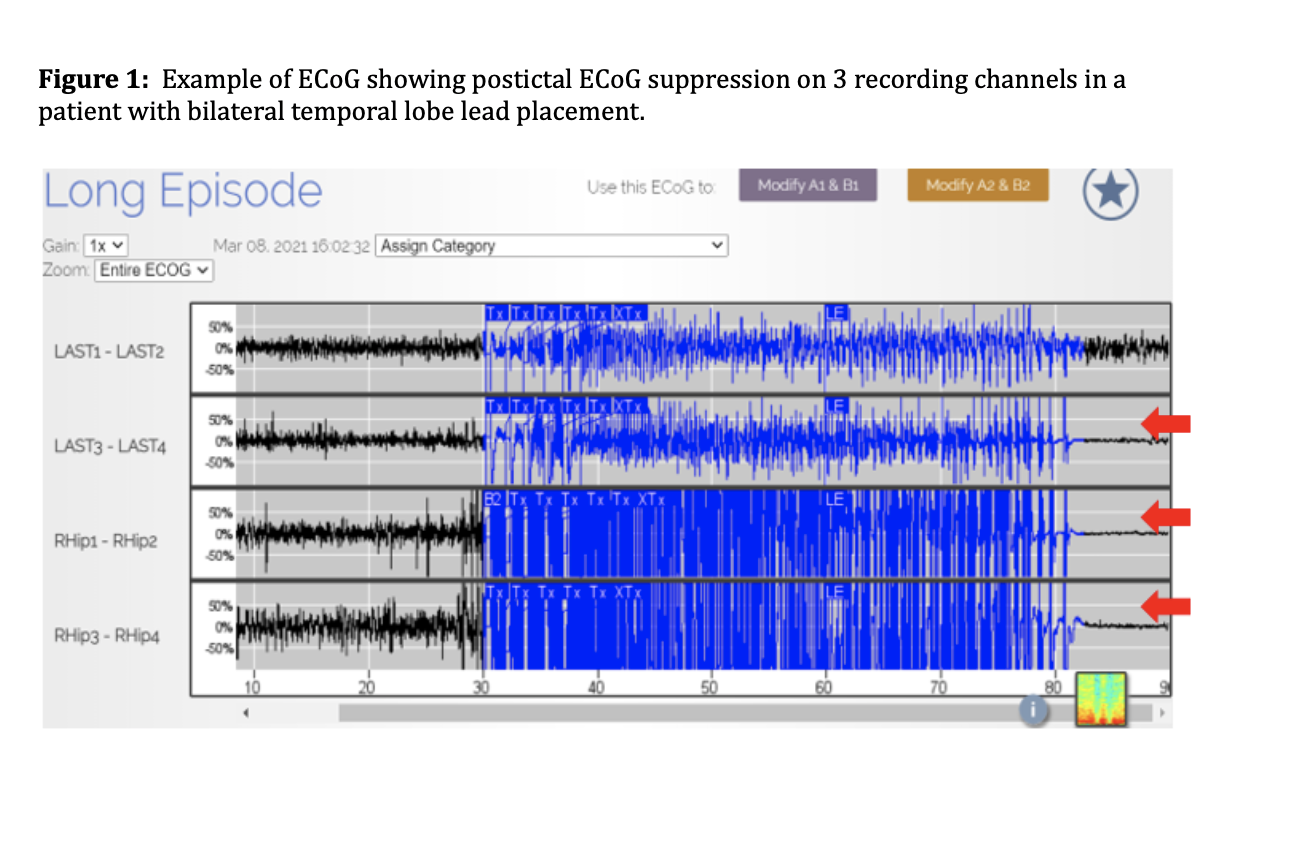This screenshot has width=1294, height=866.
Task: Click the 40 second time axis tick
Action: (x=596, y=687)
